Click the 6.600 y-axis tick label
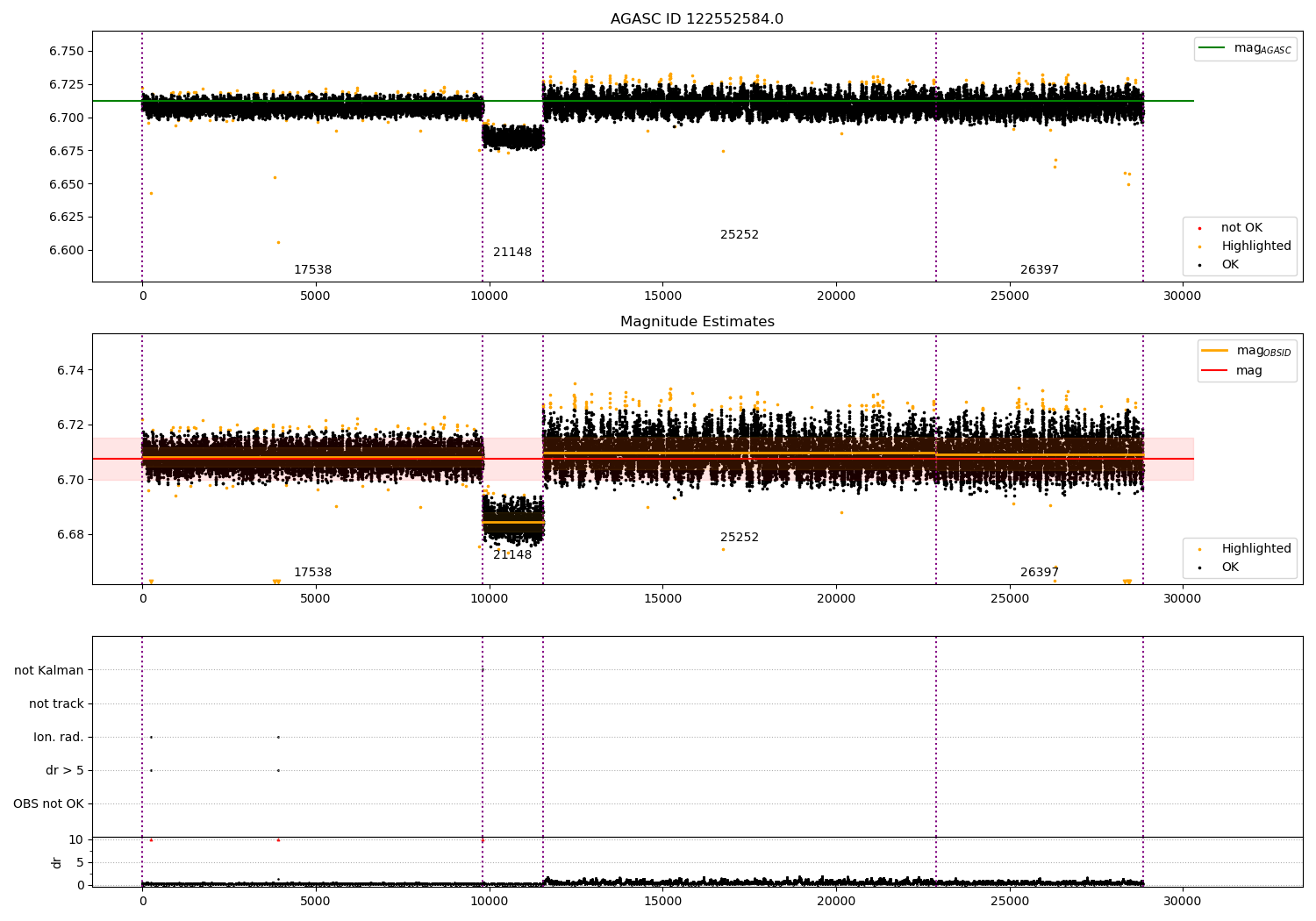Screen dimensions: 1316x921 pyautogui.click(x=67, y=251)
